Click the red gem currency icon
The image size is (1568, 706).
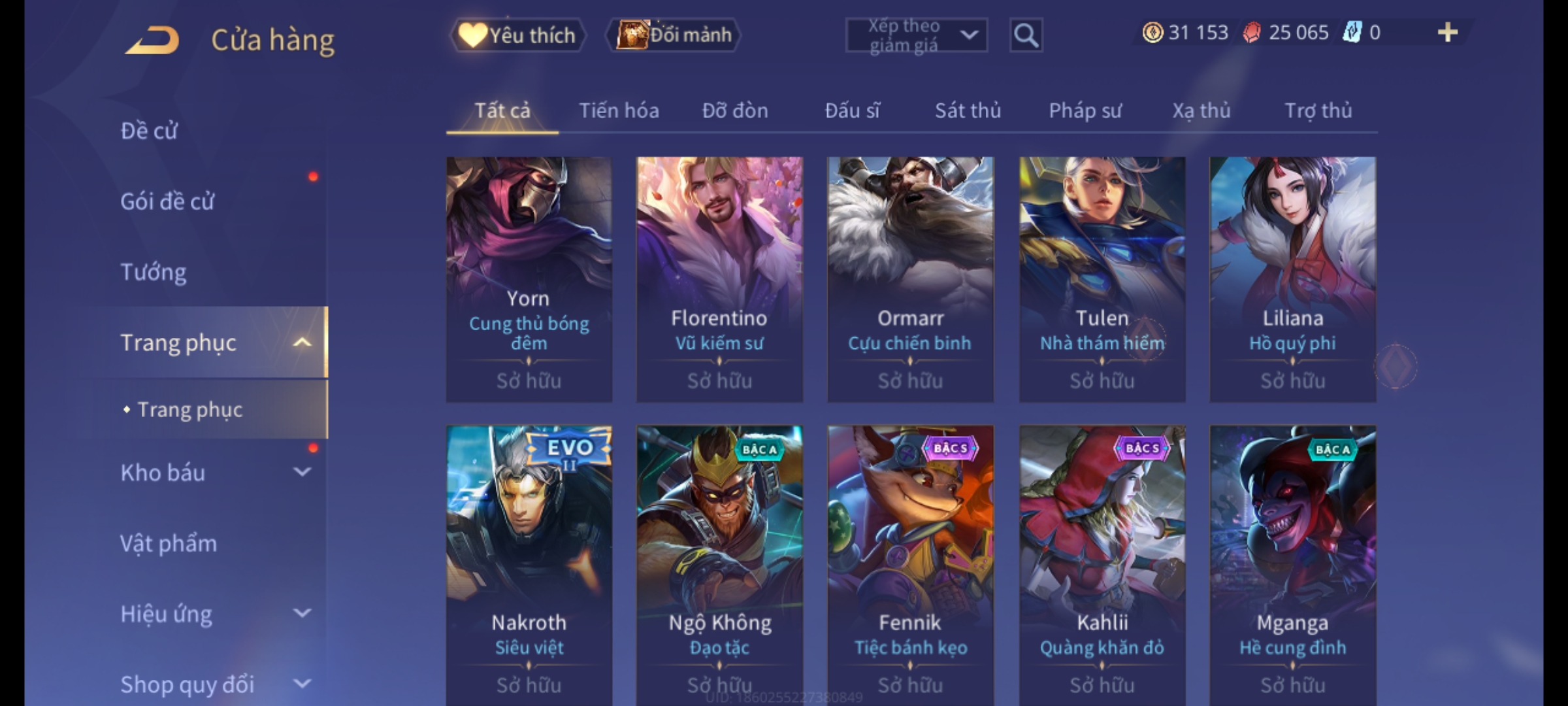[1252, 32]
